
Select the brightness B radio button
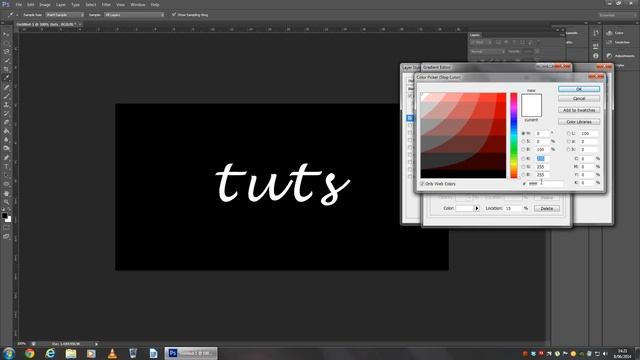pos(523,149)
